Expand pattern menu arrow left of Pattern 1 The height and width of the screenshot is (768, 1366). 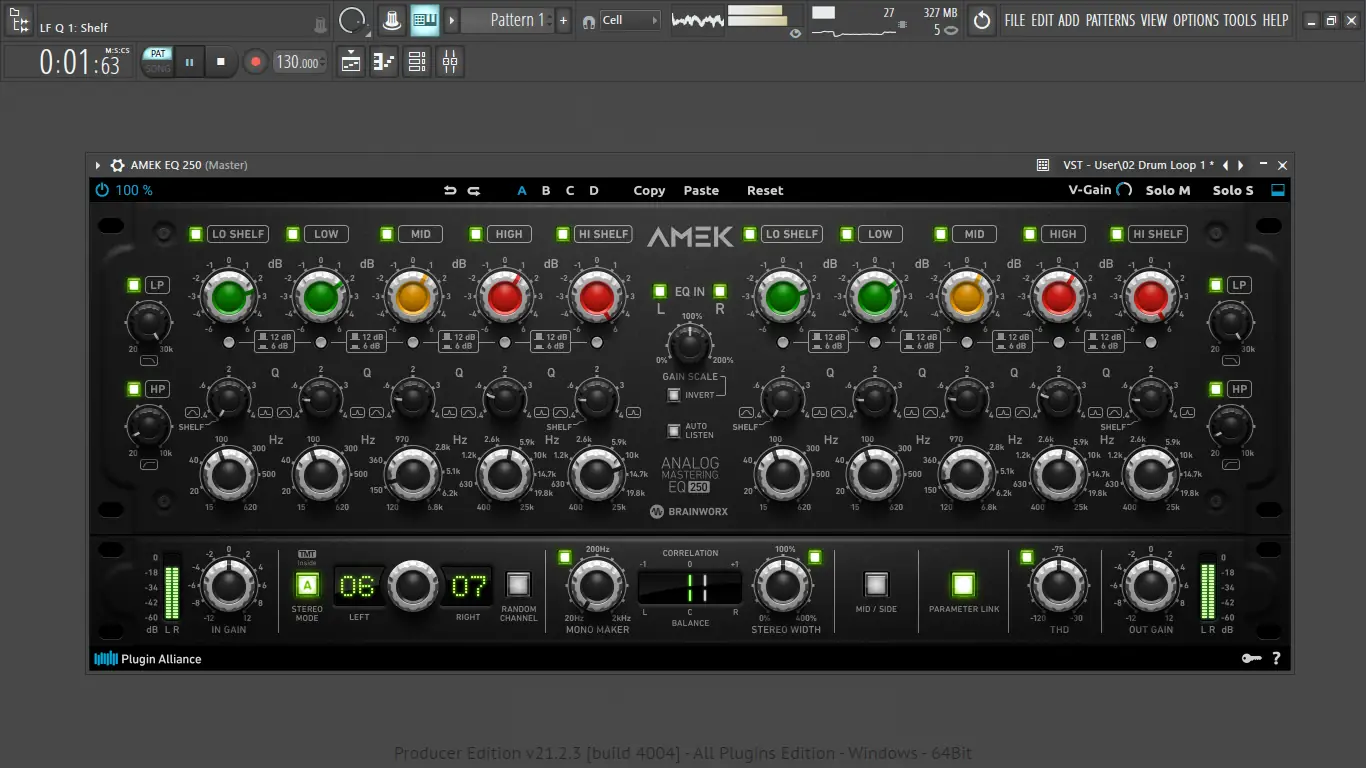point(452,20)
